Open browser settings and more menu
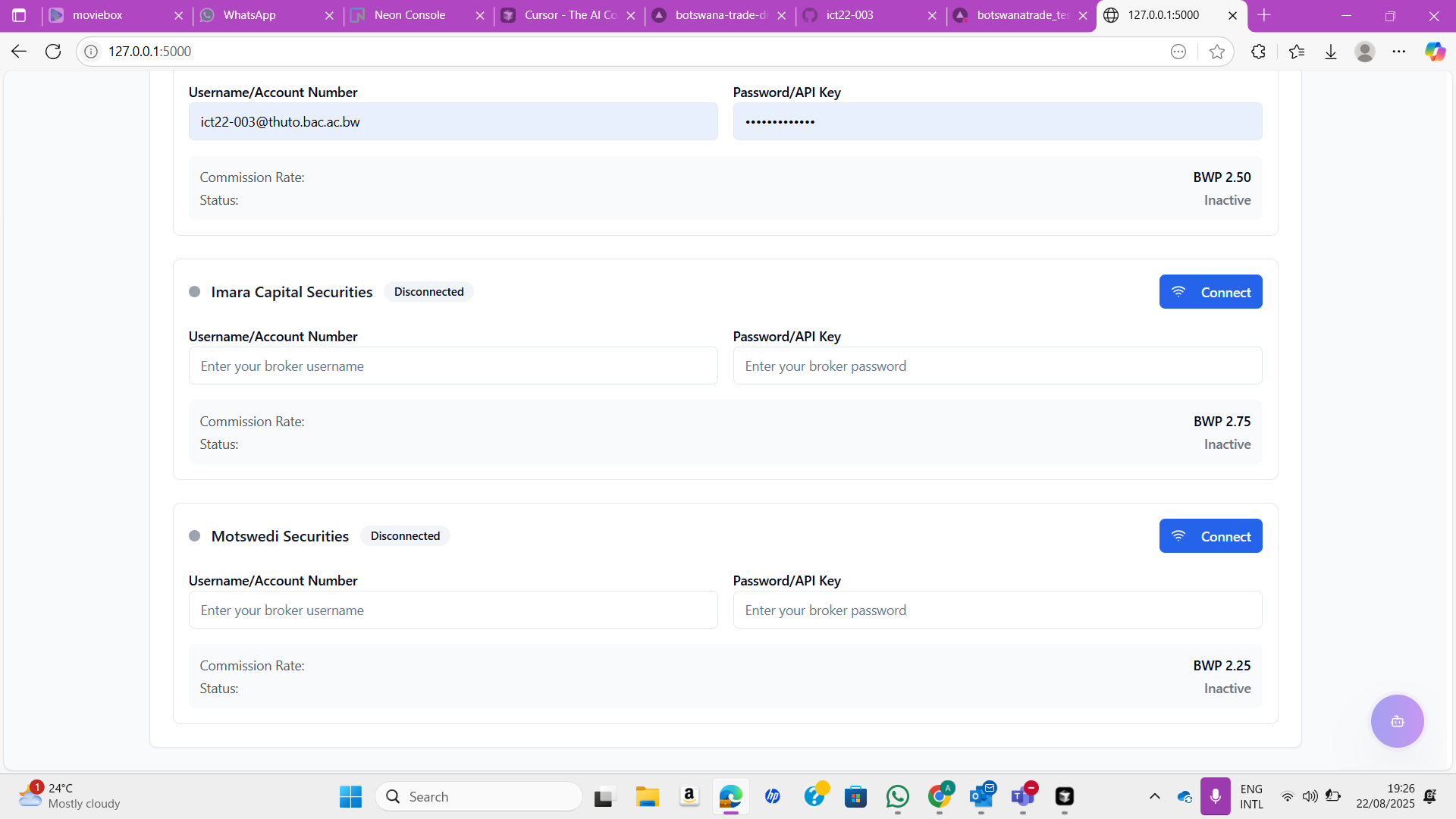1456x819 pixels. [x=1399, y=52]
